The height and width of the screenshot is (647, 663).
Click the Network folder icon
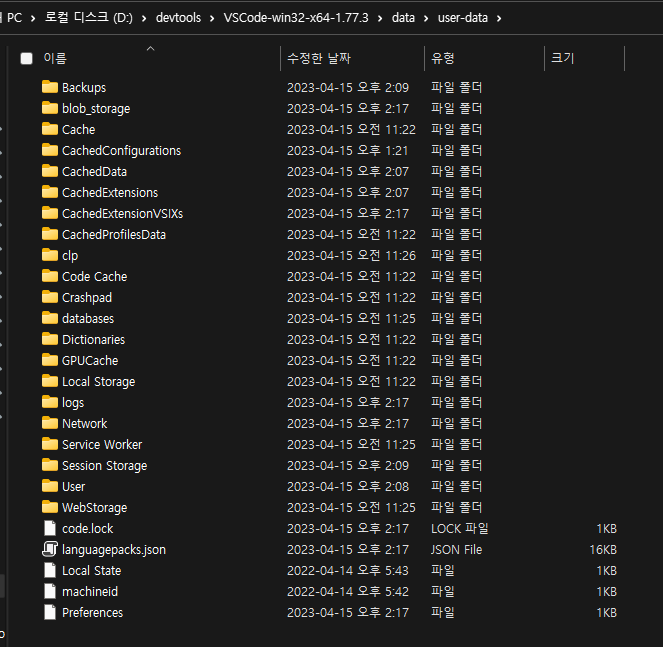50,423
